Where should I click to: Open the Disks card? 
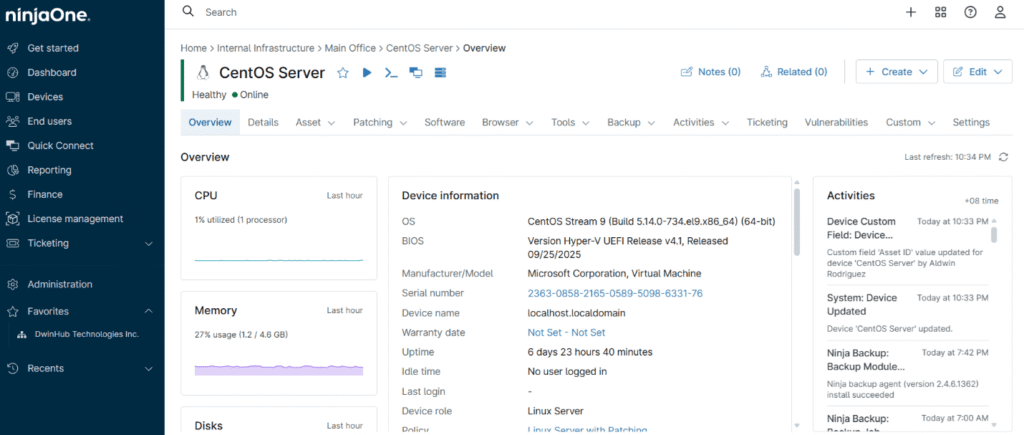click(279, 421)
